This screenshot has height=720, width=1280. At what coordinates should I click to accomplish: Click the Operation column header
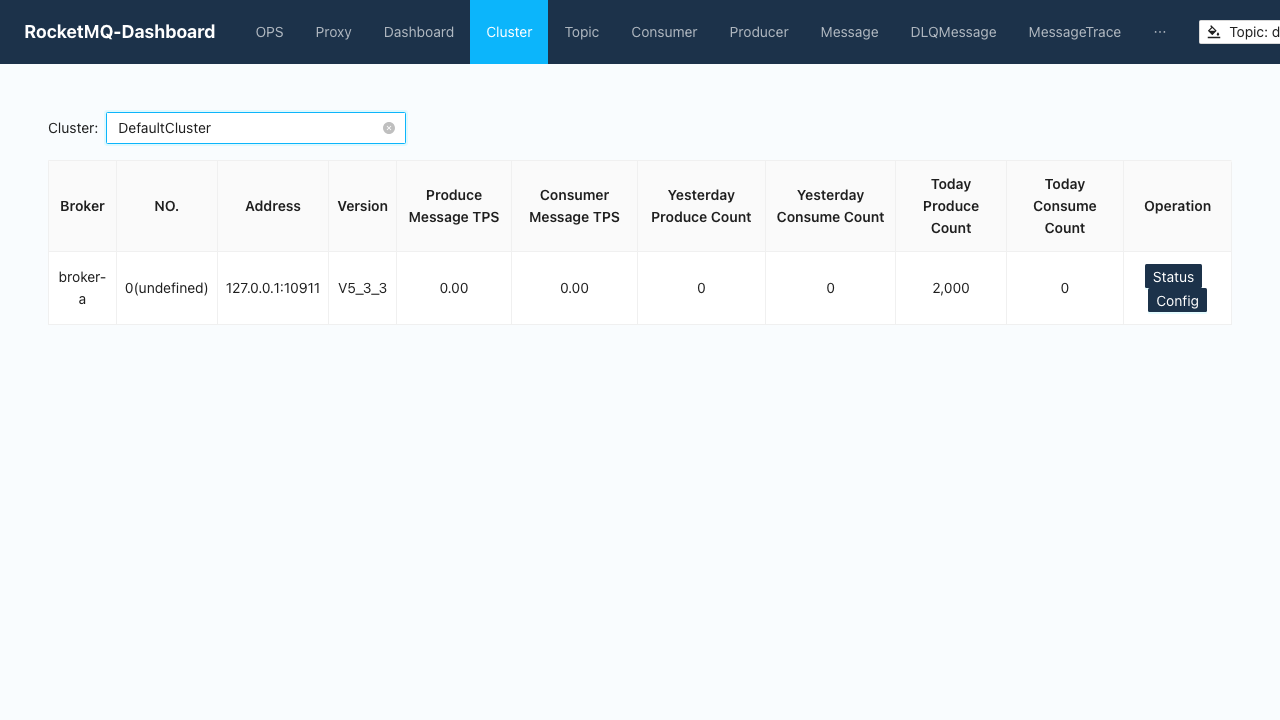(x=1177, y=206)
